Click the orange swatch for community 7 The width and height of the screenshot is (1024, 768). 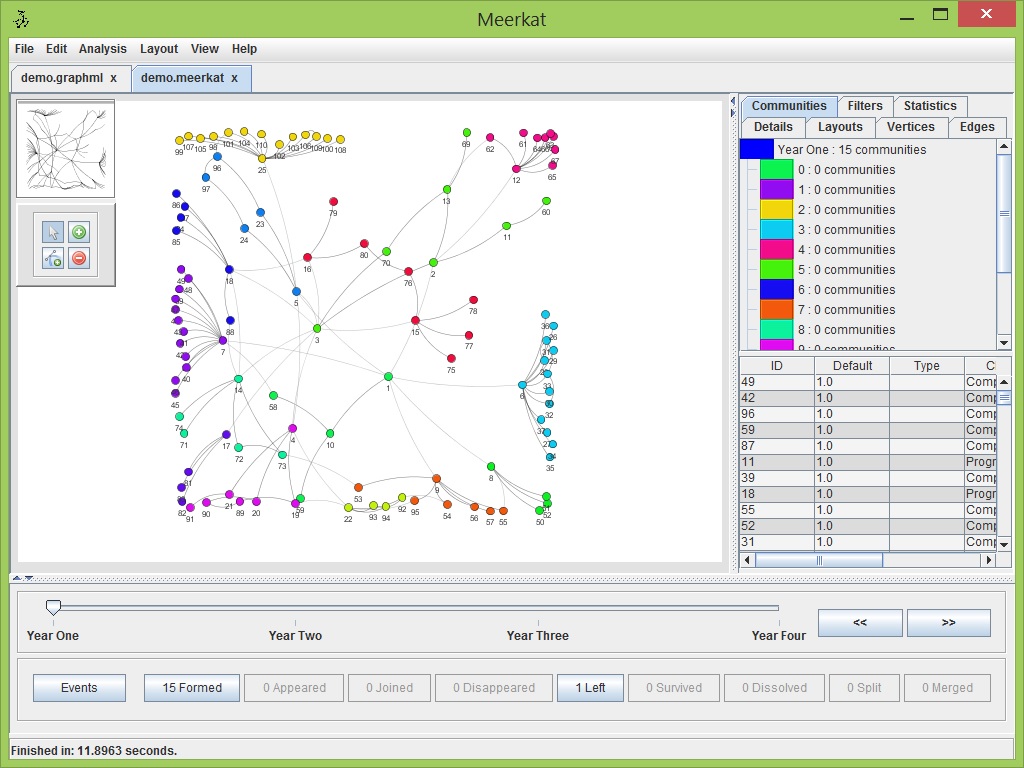click(x=776, y=310)
